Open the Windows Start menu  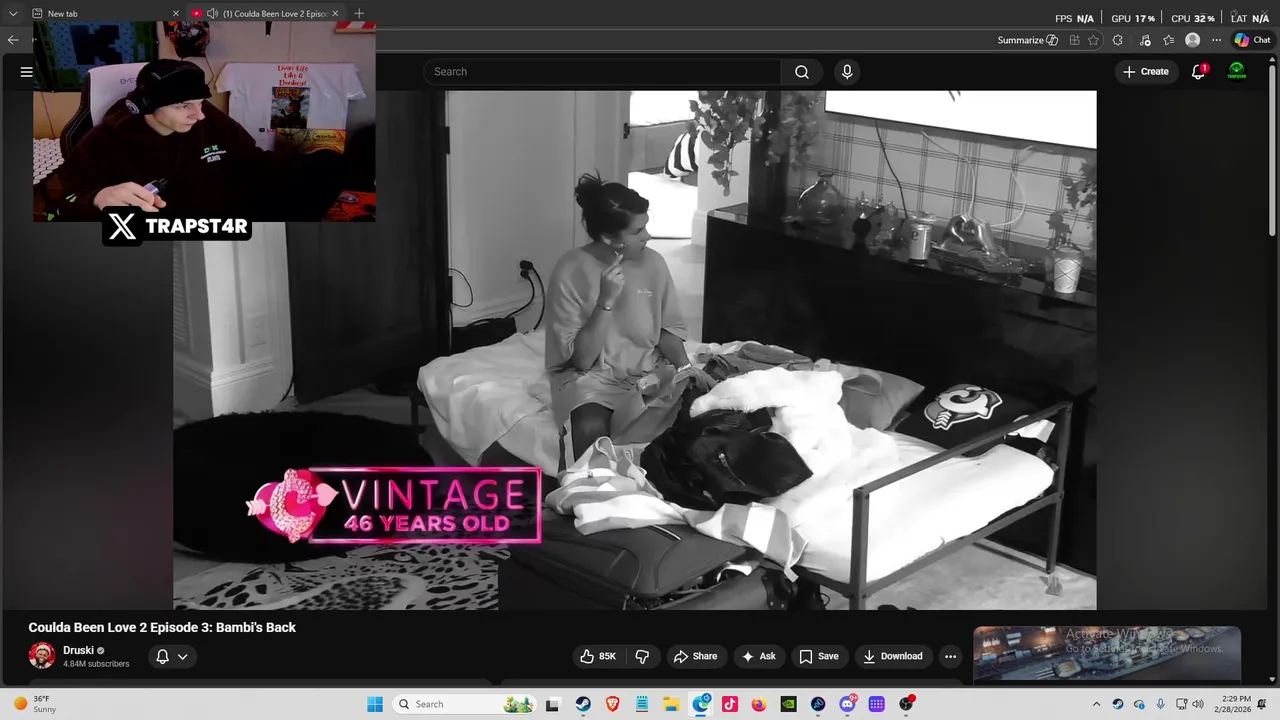click(x=375, y=704)
